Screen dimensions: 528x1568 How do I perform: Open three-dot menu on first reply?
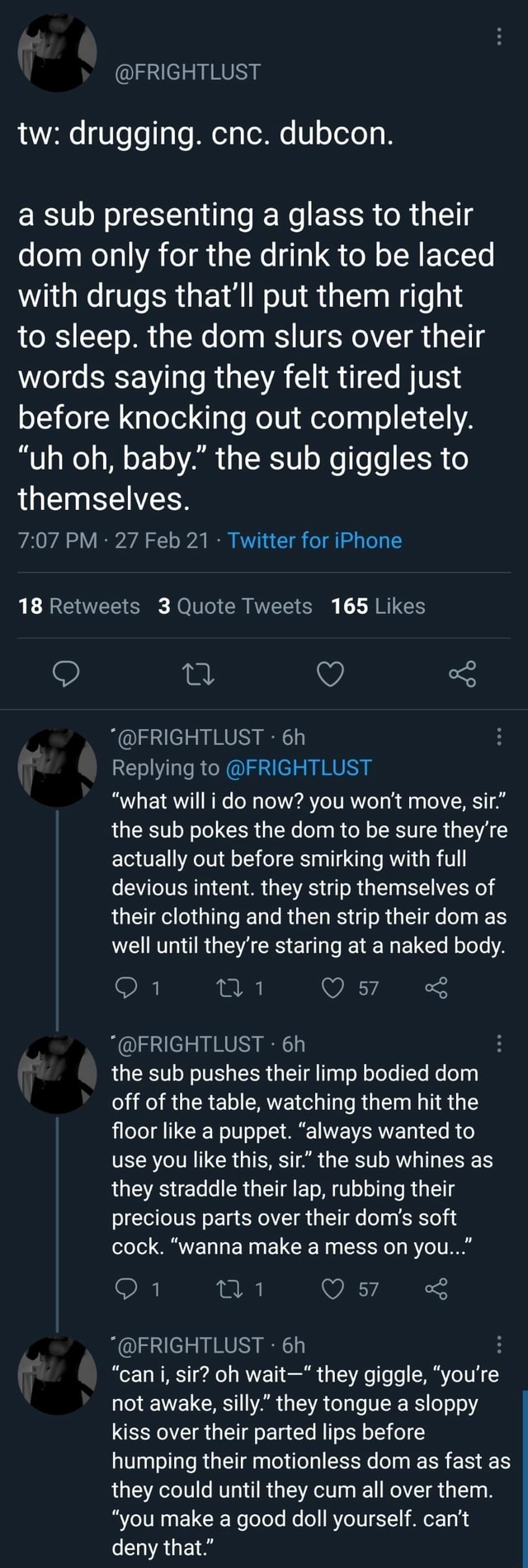pos(499,737)
